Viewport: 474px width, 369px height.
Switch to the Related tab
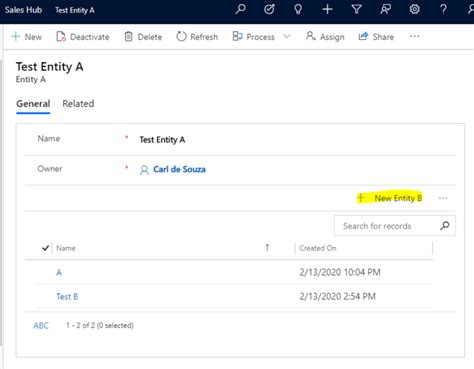point(78,104)
